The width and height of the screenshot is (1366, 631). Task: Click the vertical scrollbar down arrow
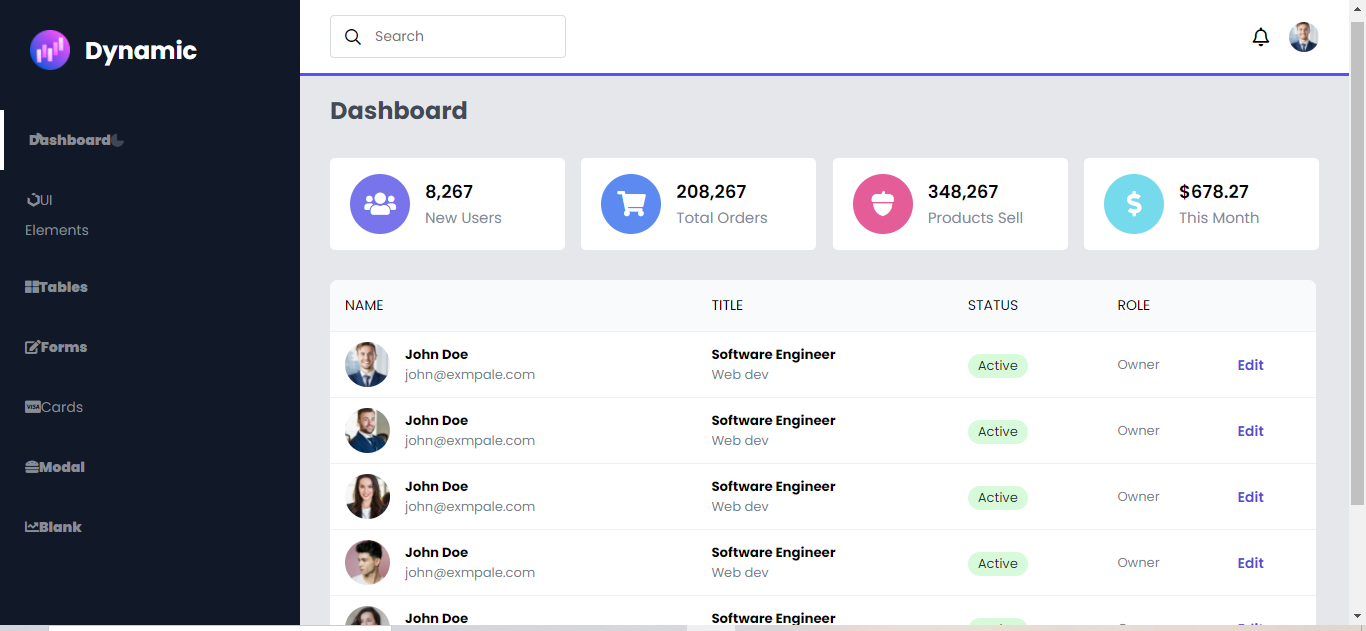pos(1357,616)
